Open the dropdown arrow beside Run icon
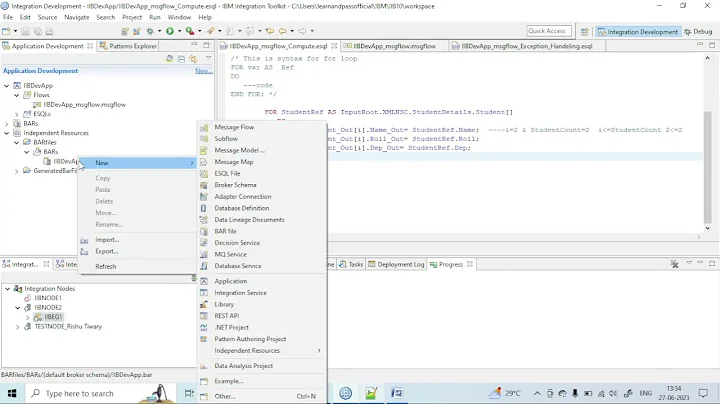720x404 pixels. [179, 31]
